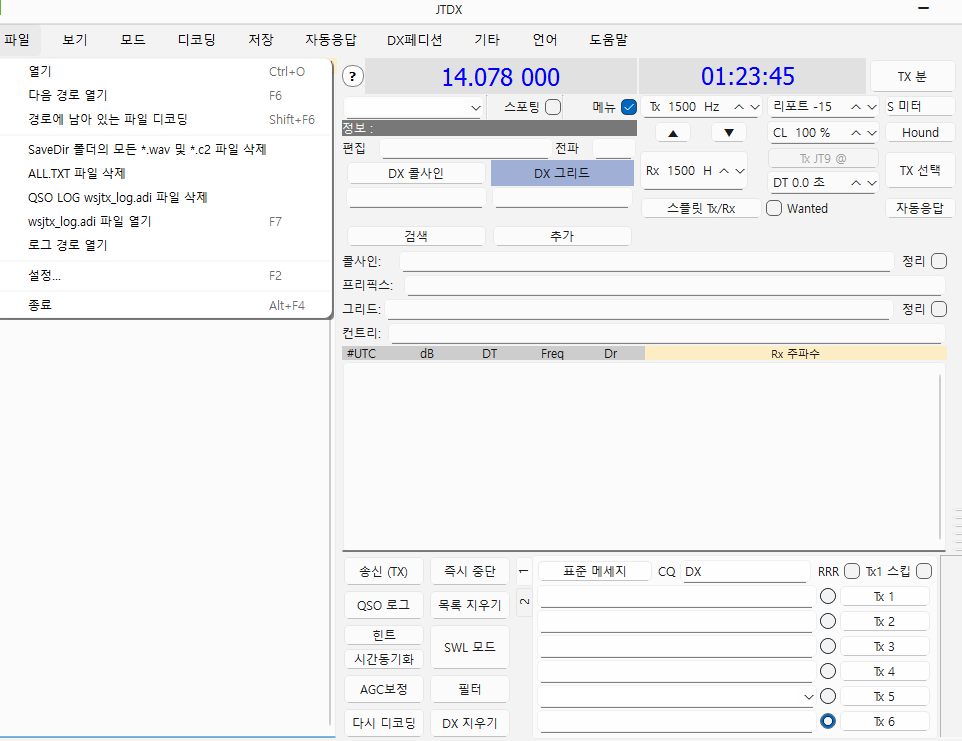Click the selected Tx 6 radio button
Image resolution: width=962 pixels, height=741 pixels.
point(828,721)
